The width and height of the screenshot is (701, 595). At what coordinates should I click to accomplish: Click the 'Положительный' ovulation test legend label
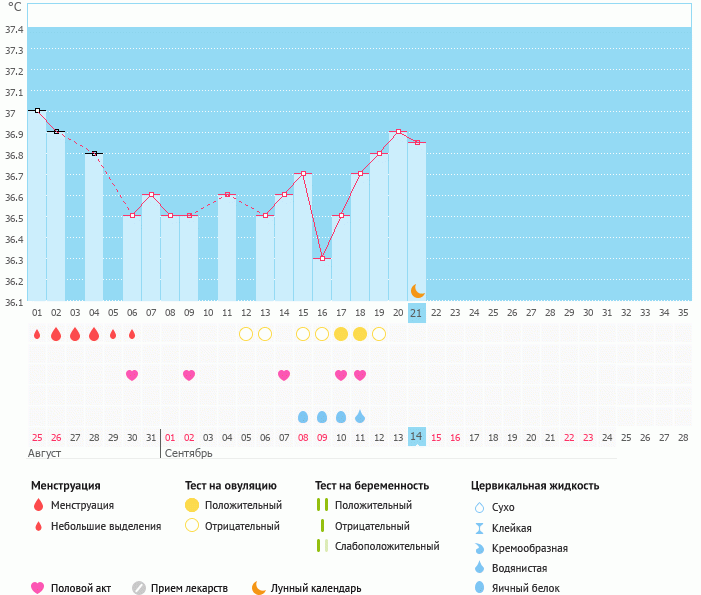243,506
